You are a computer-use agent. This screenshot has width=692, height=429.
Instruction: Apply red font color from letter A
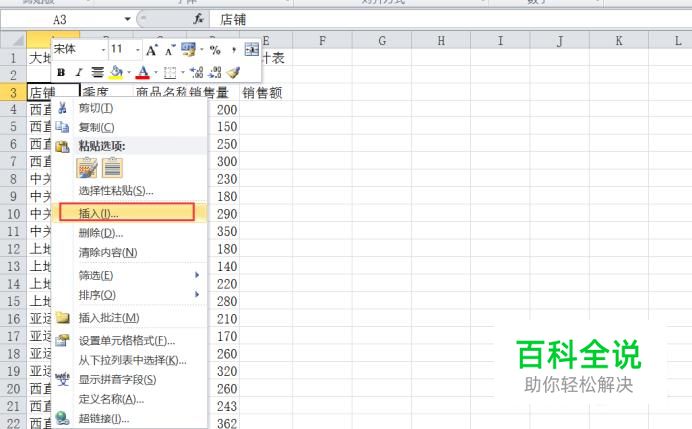[x=143, y=72]
